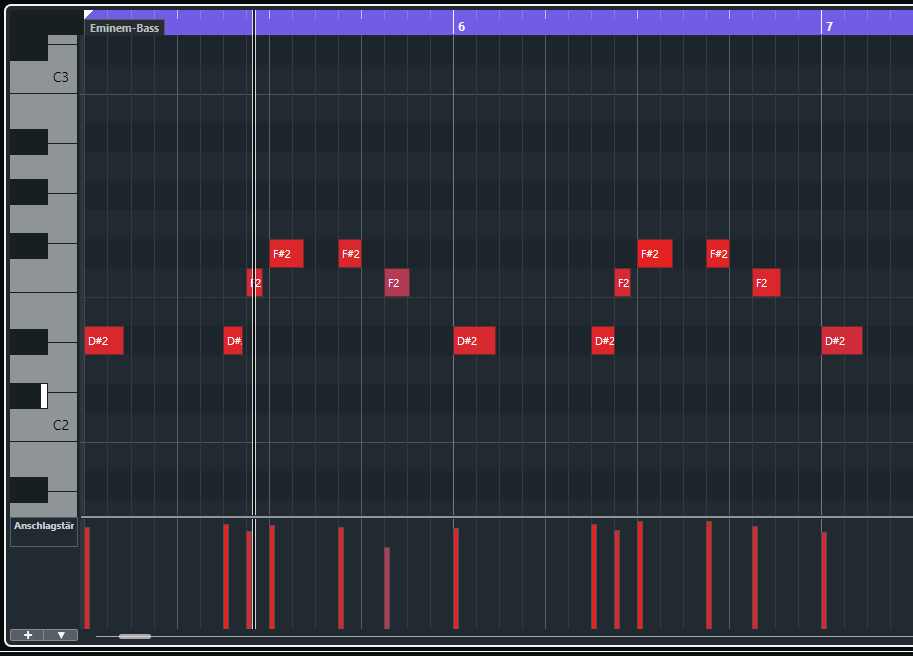This screenshot has height=656, width=913.
Task: Select the first F#2 note after the playhead
Action: tap(286, 254)
